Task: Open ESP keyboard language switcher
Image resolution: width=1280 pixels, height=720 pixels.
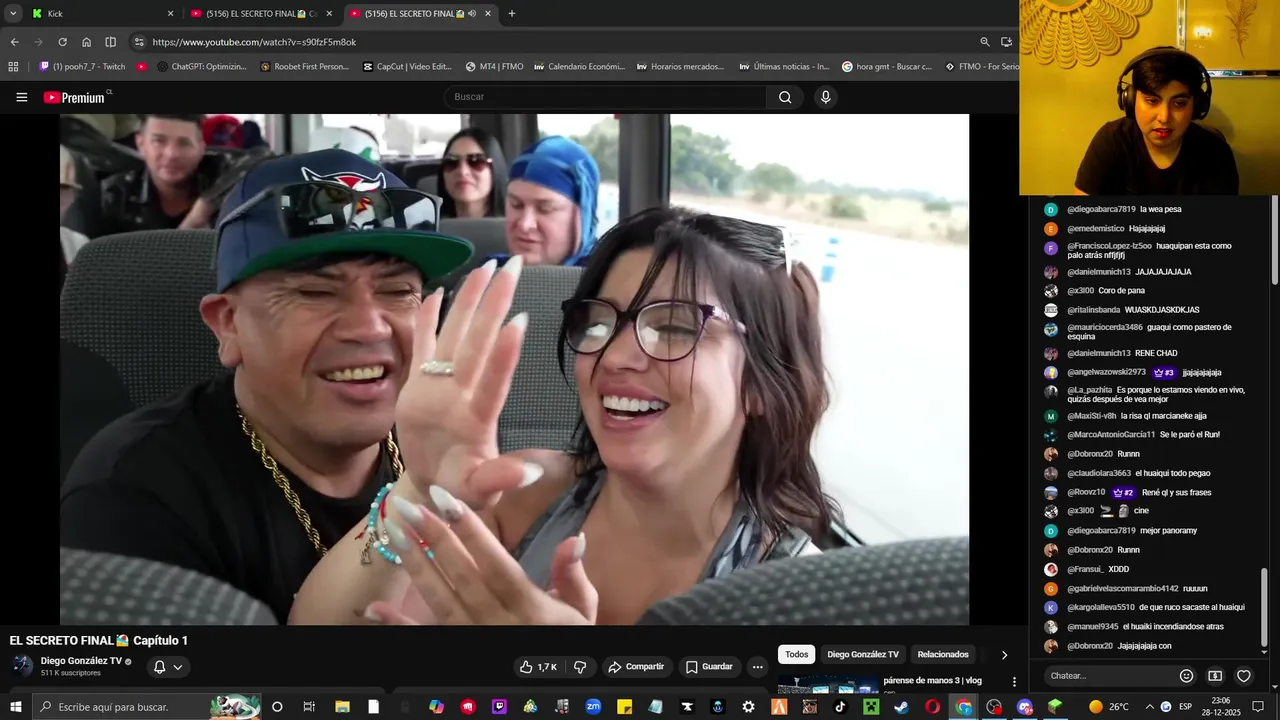Action: (1186, 707)
